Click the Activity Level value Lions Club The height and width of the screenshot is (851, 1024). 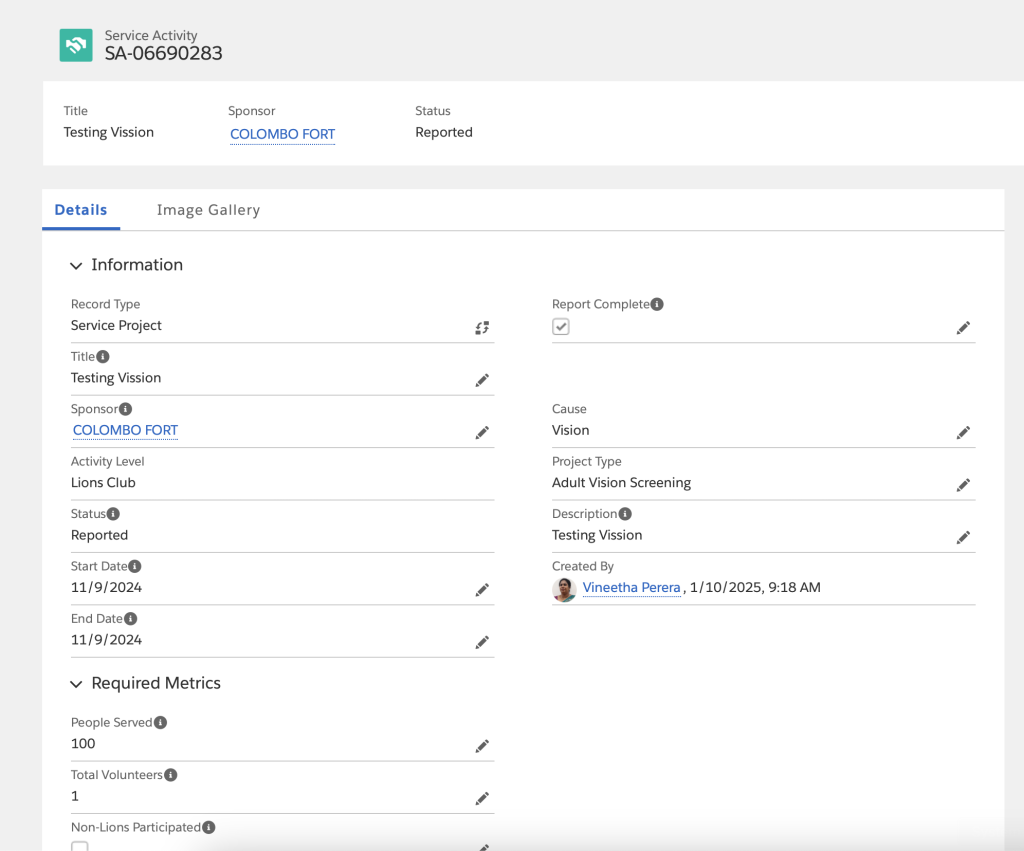103,483
